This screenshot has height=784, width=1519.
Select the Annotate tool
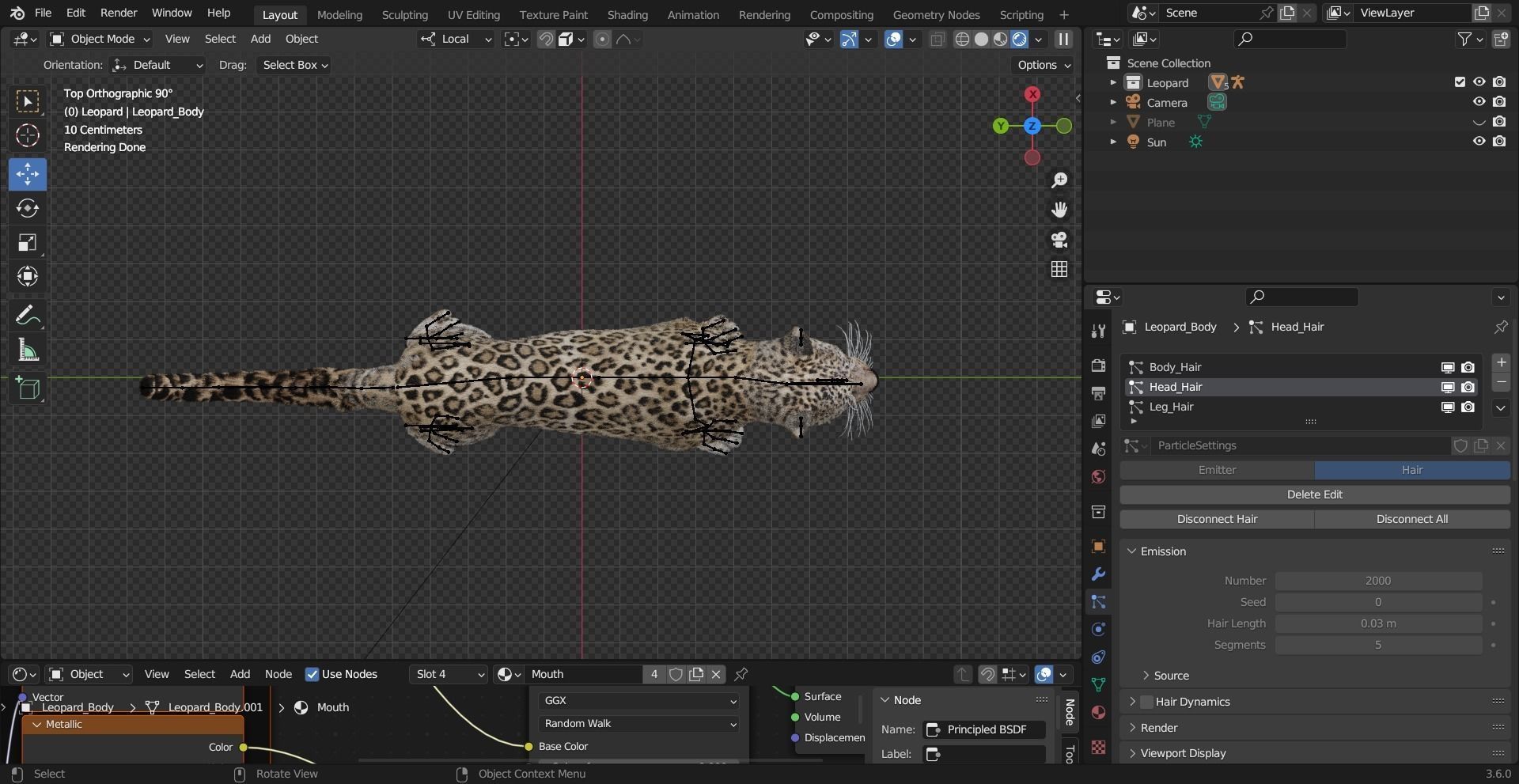[x=28, y=316]
